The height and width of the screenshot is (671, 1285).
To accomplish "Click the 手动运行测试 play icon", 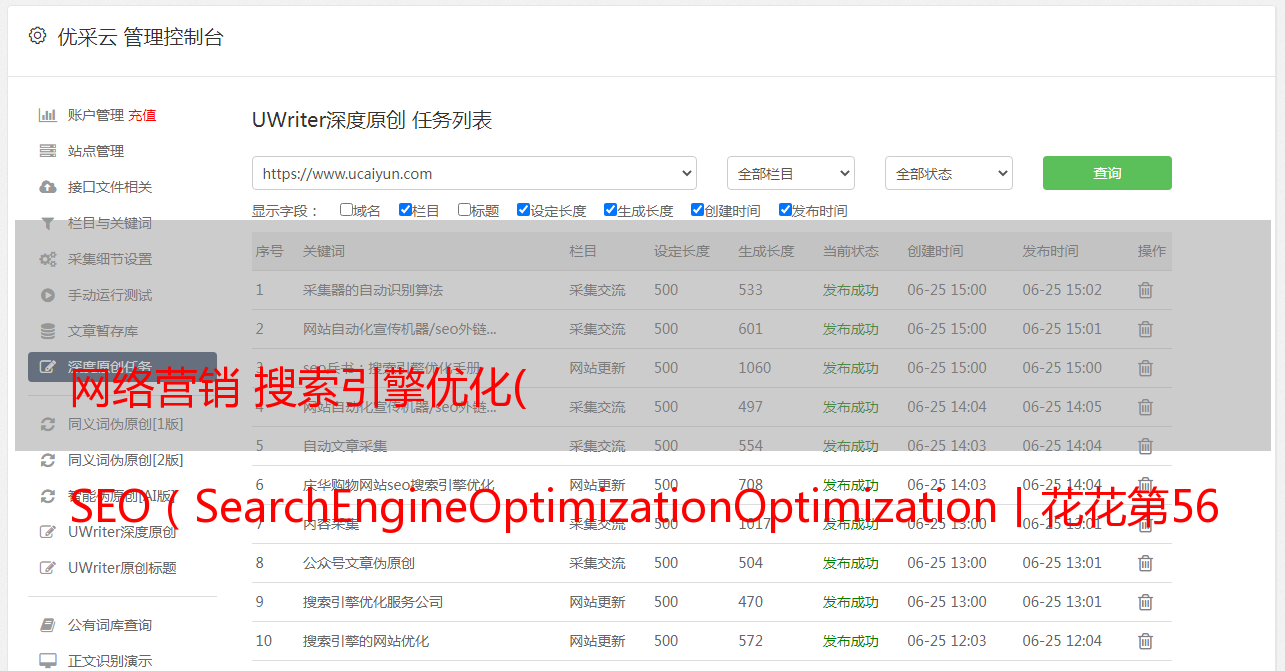I will pyautogui.click(x=47, y=295).
